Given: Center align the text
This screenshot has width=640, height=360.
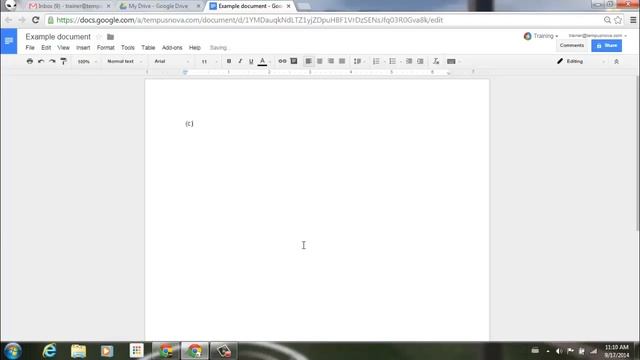Looking at the screenshot, I should coord(320,61).
